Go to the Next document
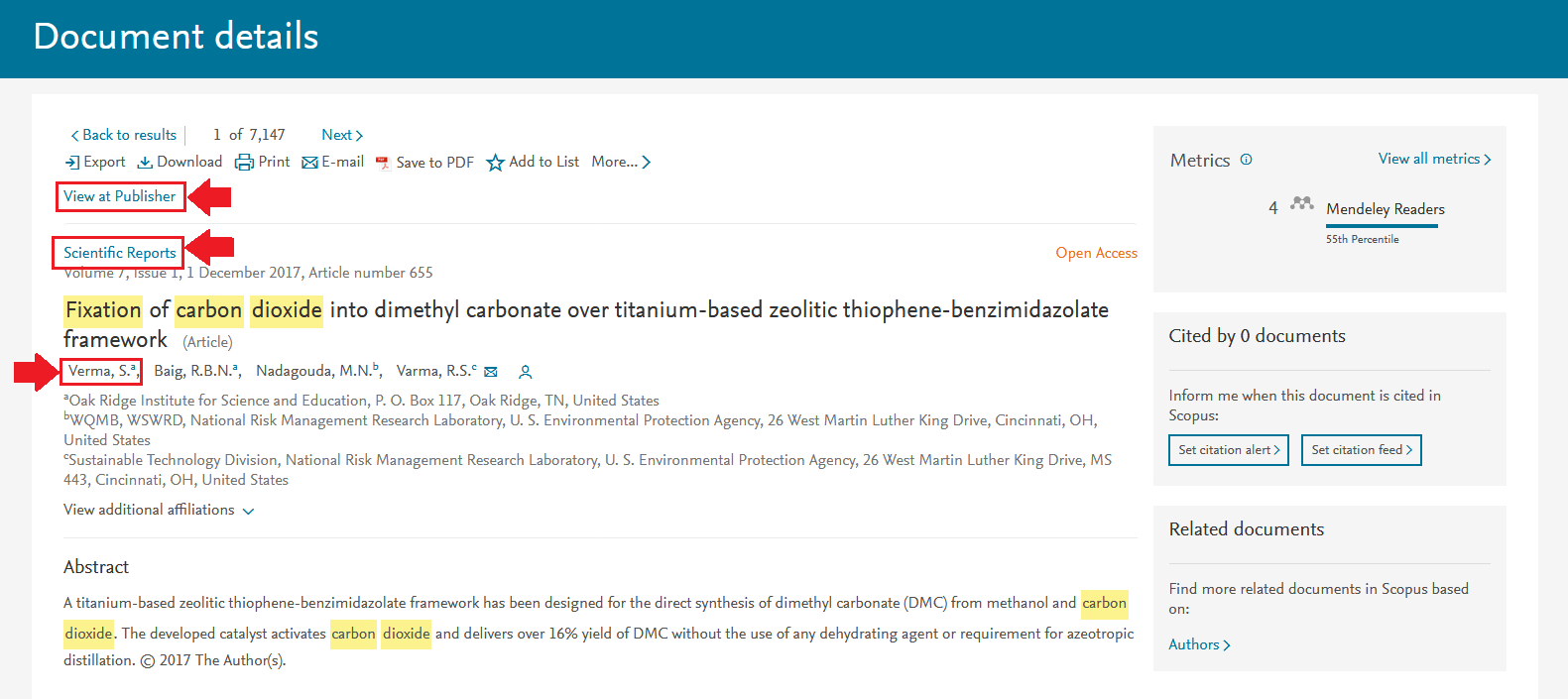1568x699 pixels. (x=342, y=135)
